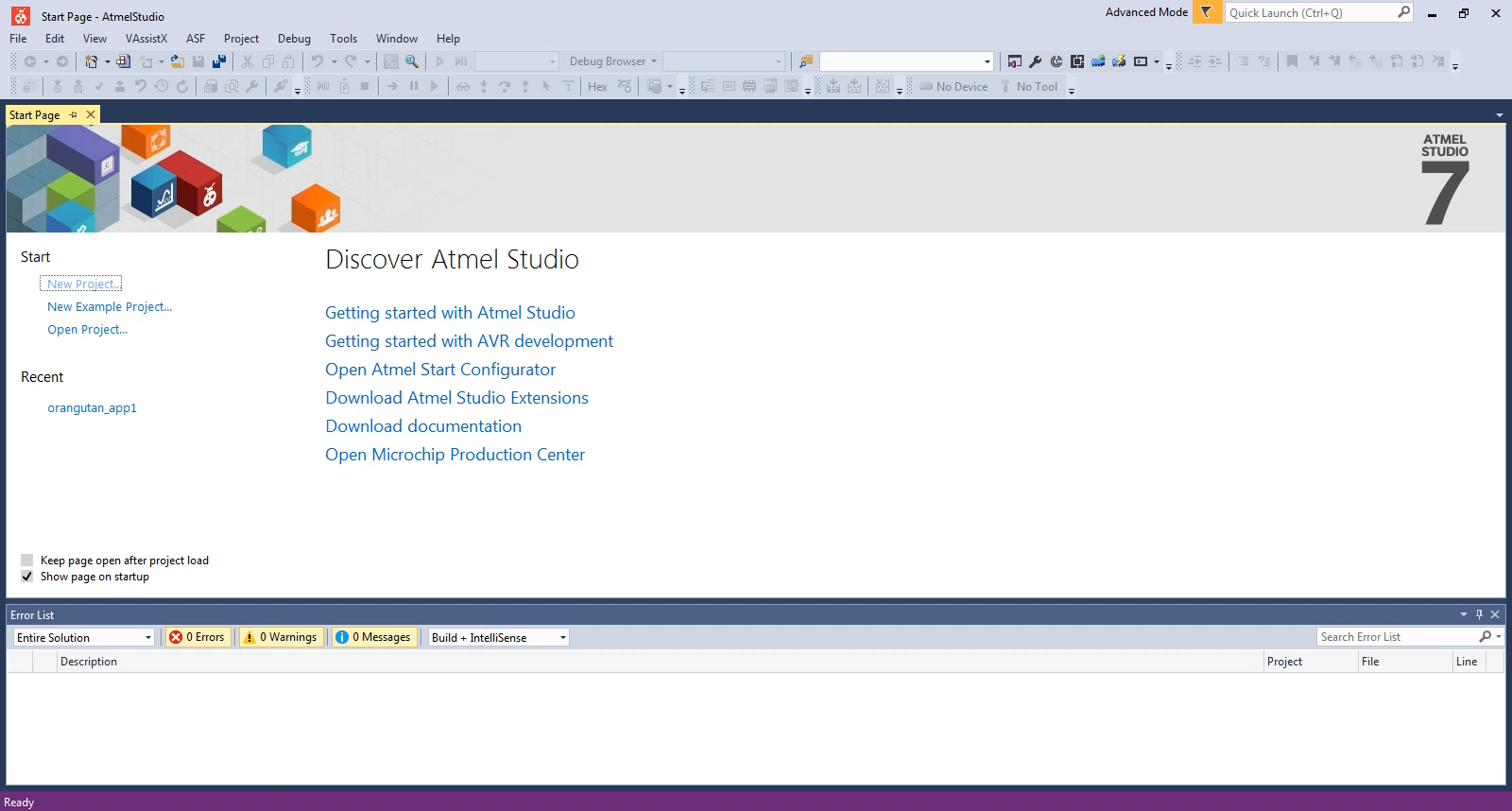Open Atmel Start Configurator link
This screenshot has height=811, width=1512.
coord(440,369)
